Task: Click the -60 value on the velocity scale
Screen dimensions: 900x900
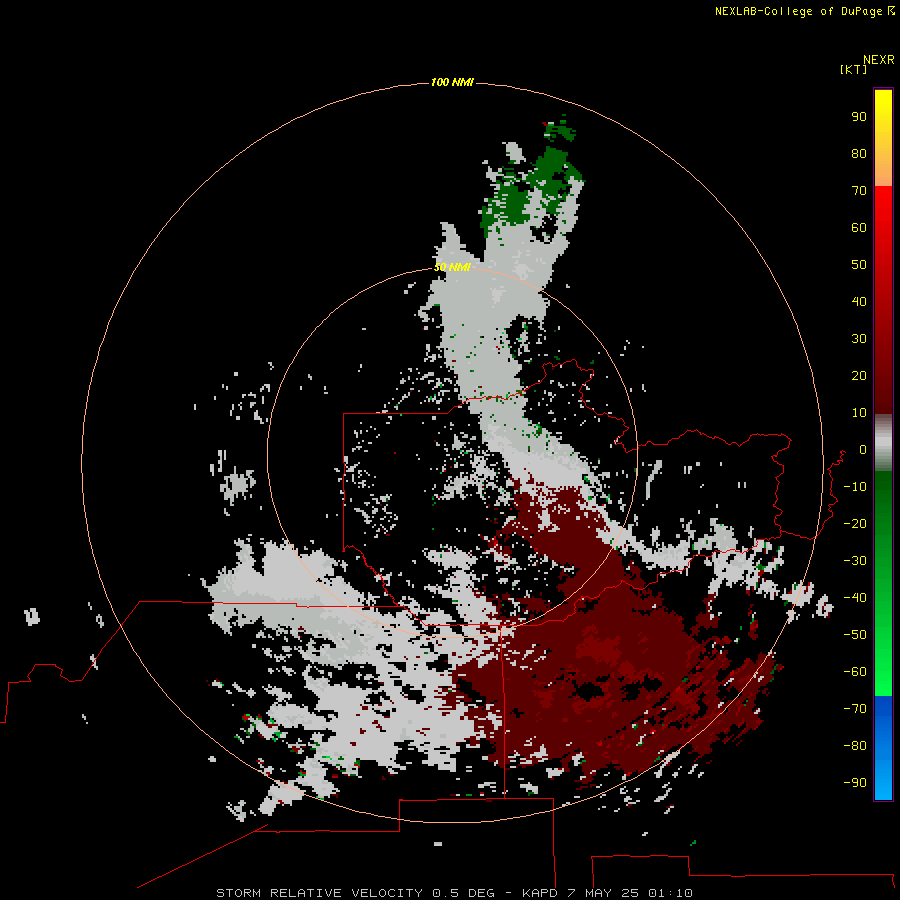Action: (x=855, y=672)
